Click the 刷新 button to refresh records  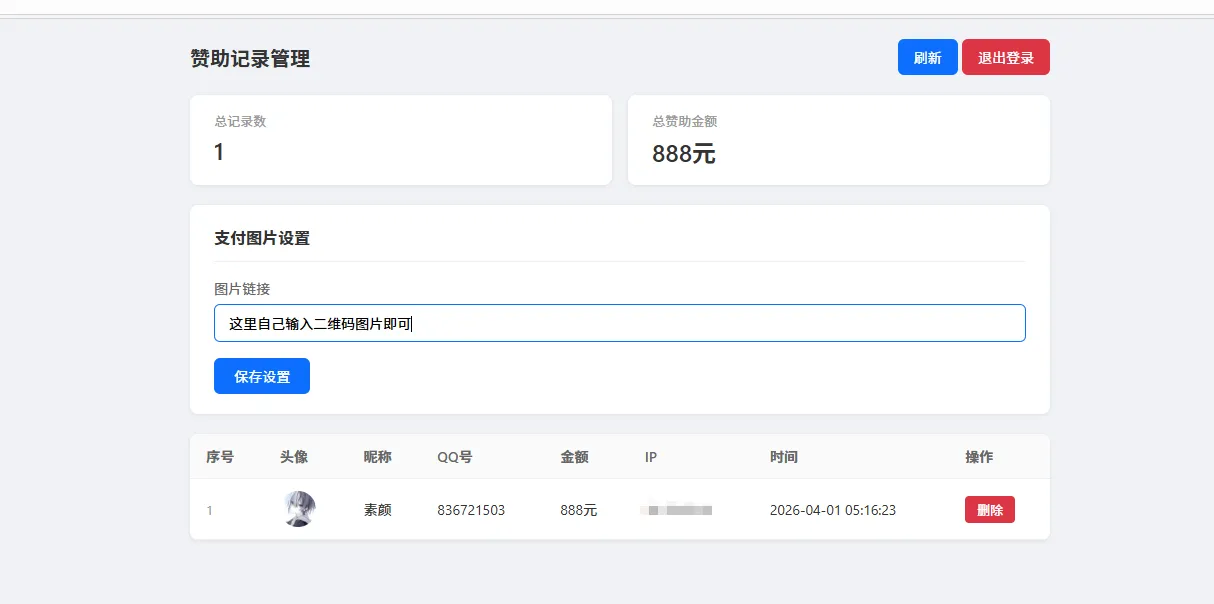click(926, 57)
